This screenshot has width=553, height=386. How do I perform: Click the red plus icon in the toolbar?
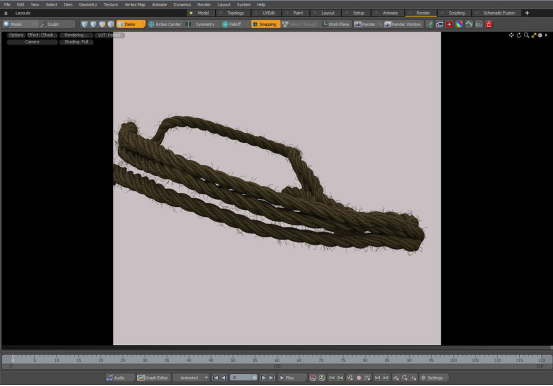click(449, 24)
